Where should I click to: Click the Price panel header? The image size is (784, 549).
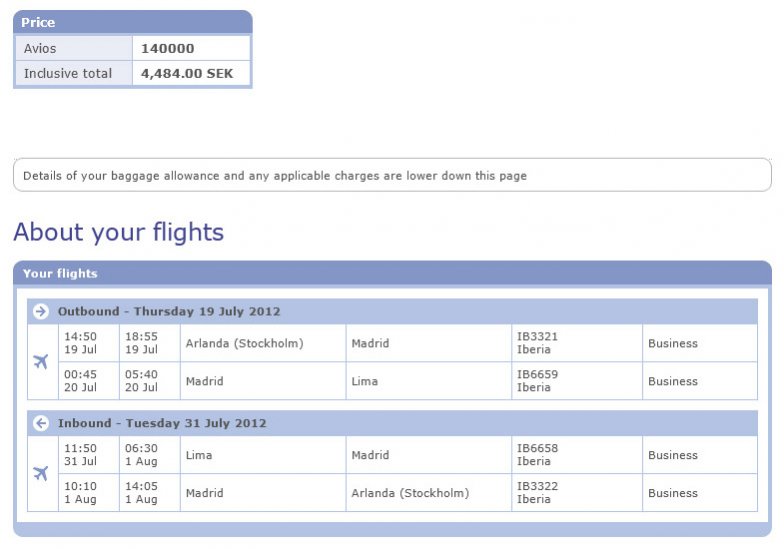click(x=38, y=22)
